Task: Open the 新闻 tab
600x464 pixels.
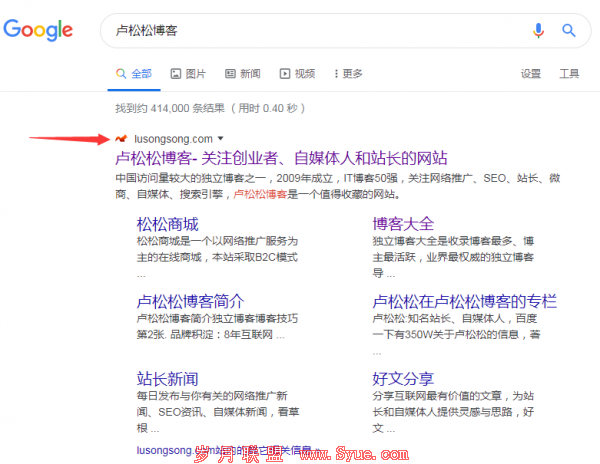Action: pos(243,73)
